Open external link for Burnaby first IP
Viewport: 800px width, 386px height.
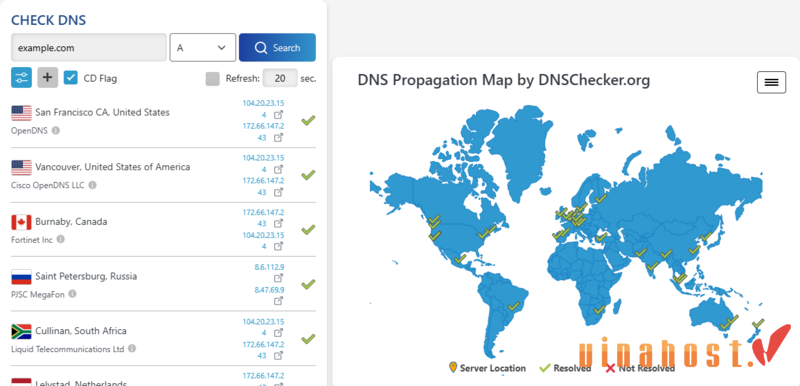278,223
